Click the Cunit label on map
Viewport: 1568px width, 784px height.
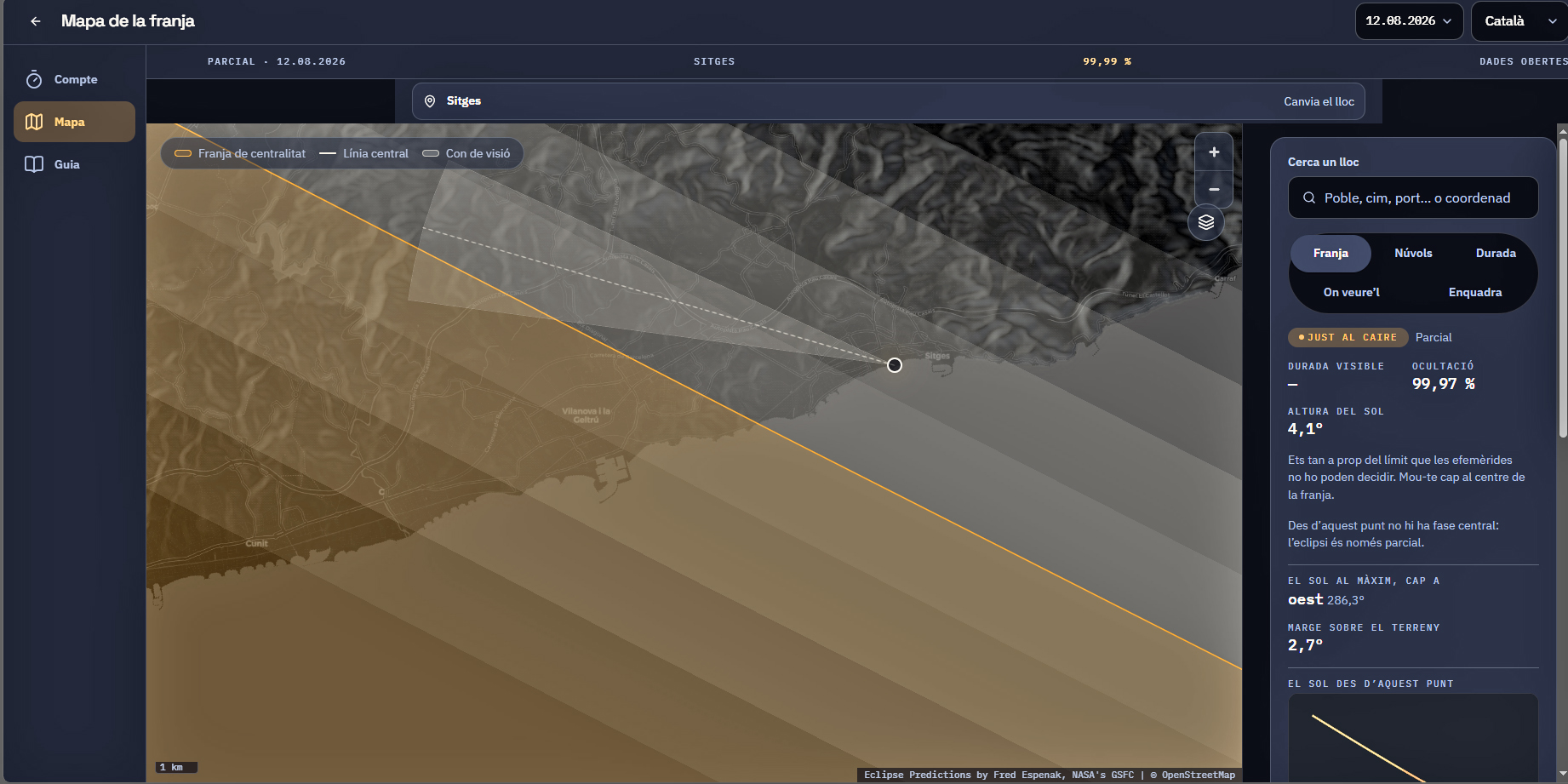256,543
